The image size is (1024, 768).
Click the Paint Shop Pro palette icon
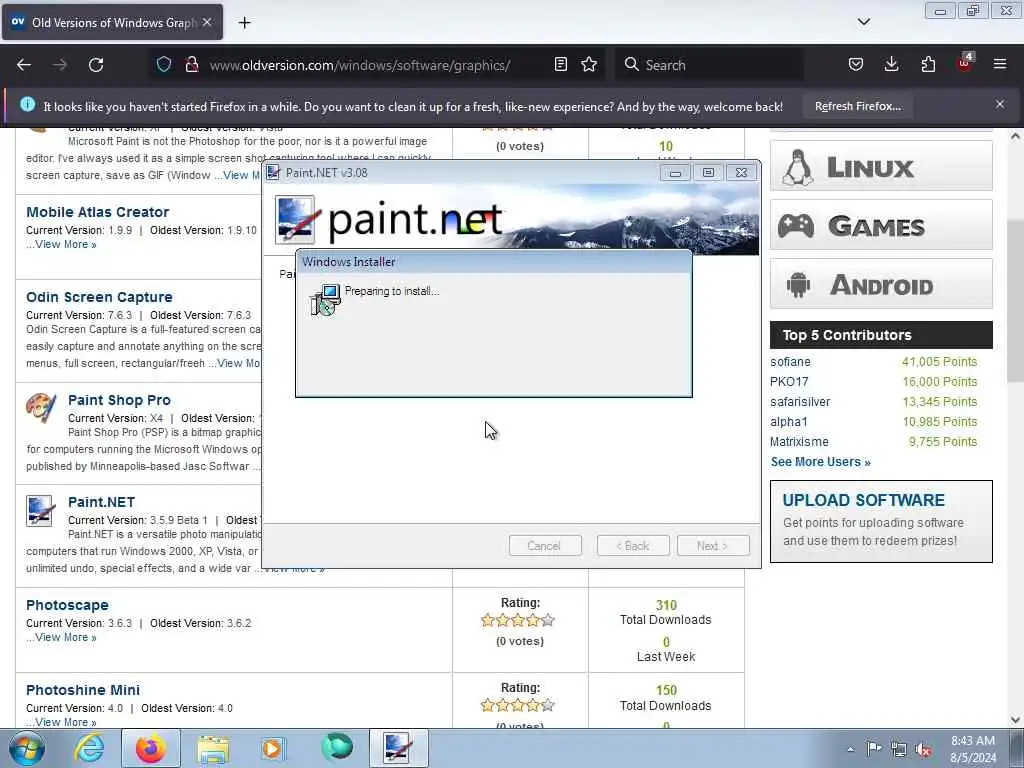click(x=41, y=408)
